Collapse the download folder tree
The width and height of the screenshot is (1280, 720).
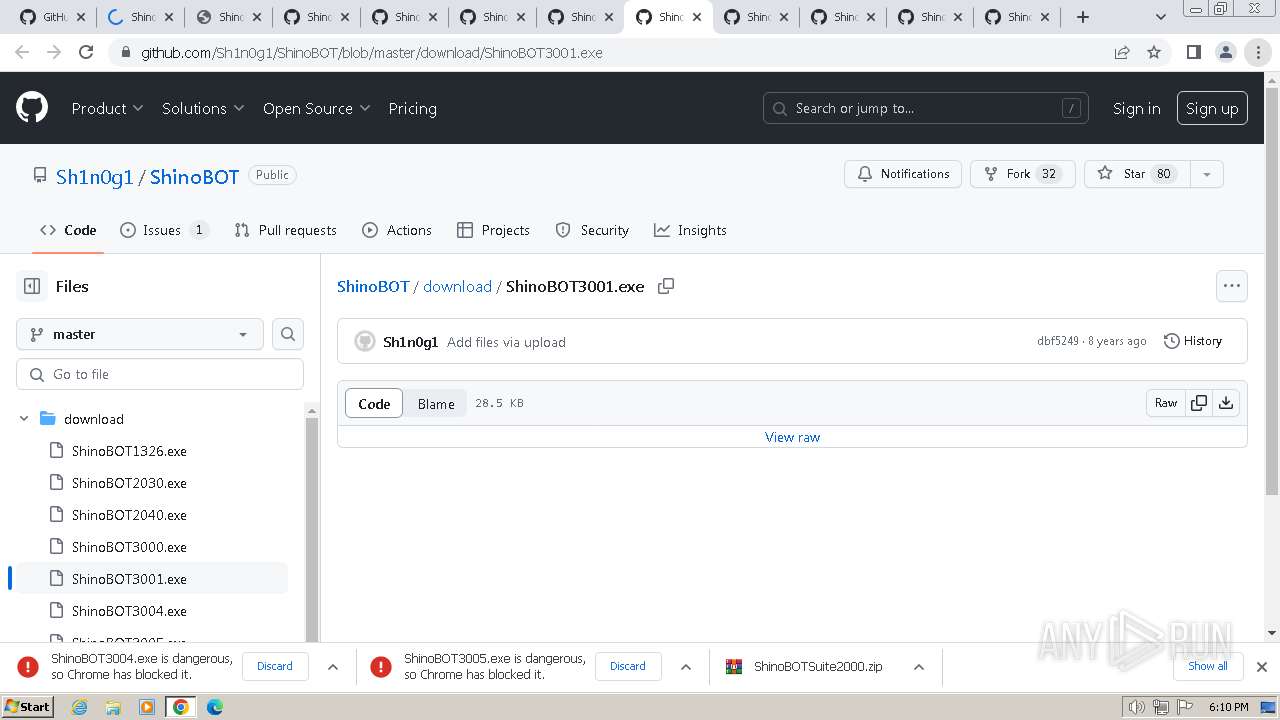click(x=24, y=419)
